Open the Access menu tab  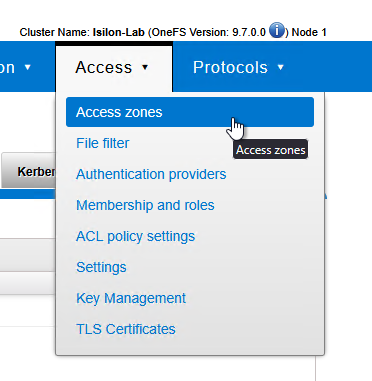tap(114, 67)
